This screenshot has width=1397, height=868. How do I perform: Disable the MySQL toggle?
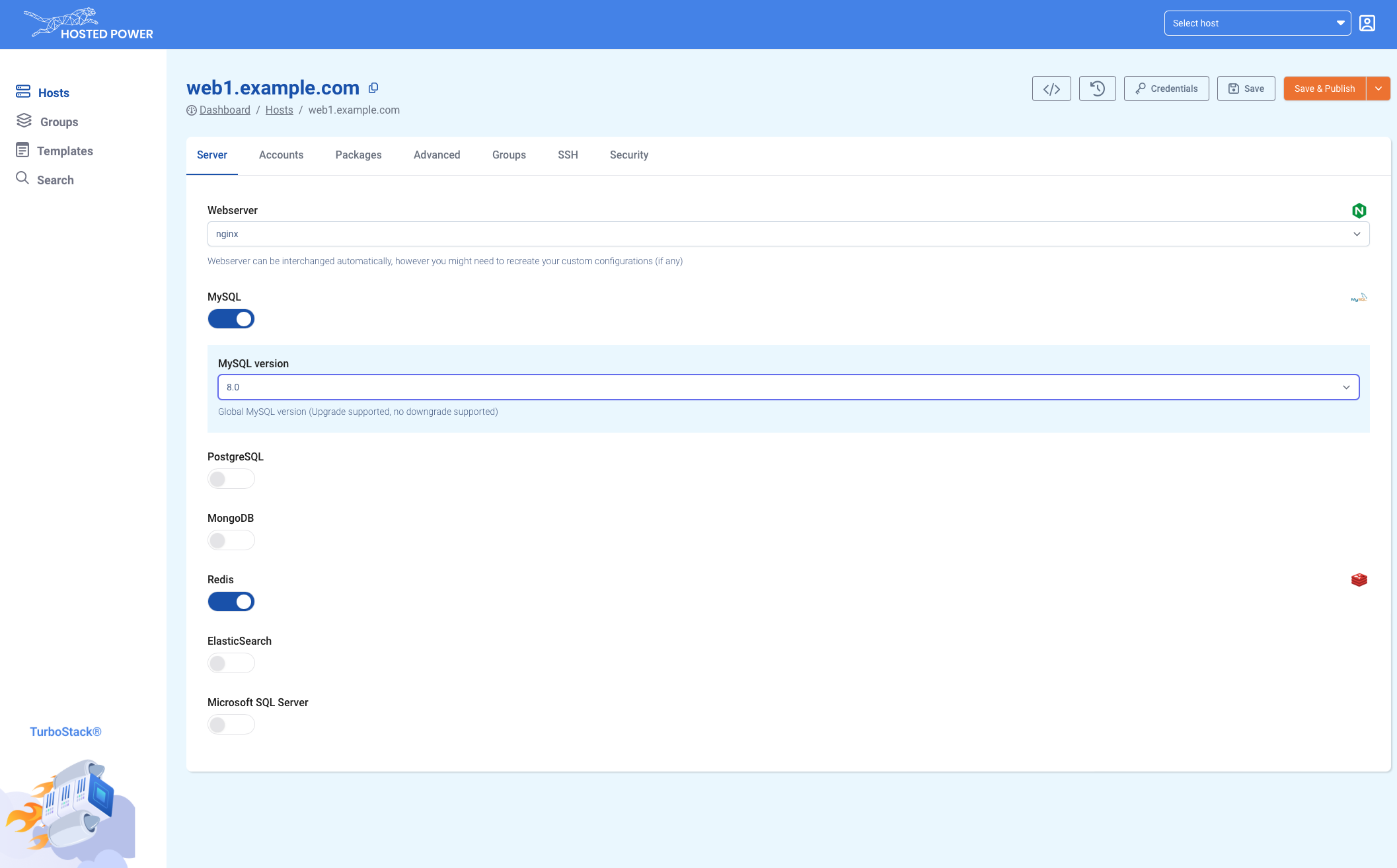[x=231, y=319]
